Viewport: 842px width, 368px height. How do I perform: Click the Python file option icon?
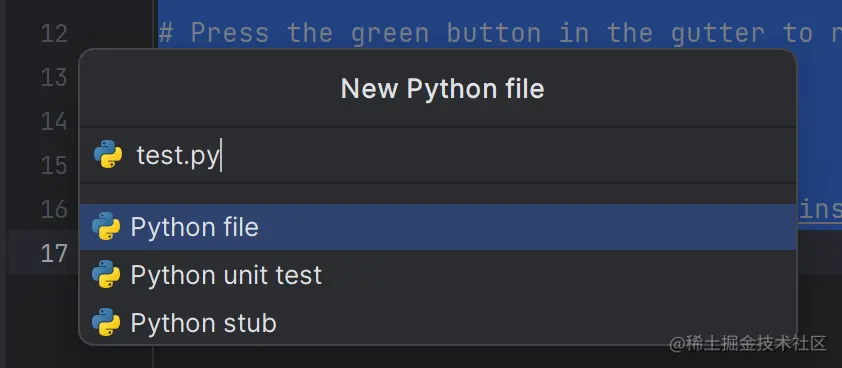click(106, 226)
